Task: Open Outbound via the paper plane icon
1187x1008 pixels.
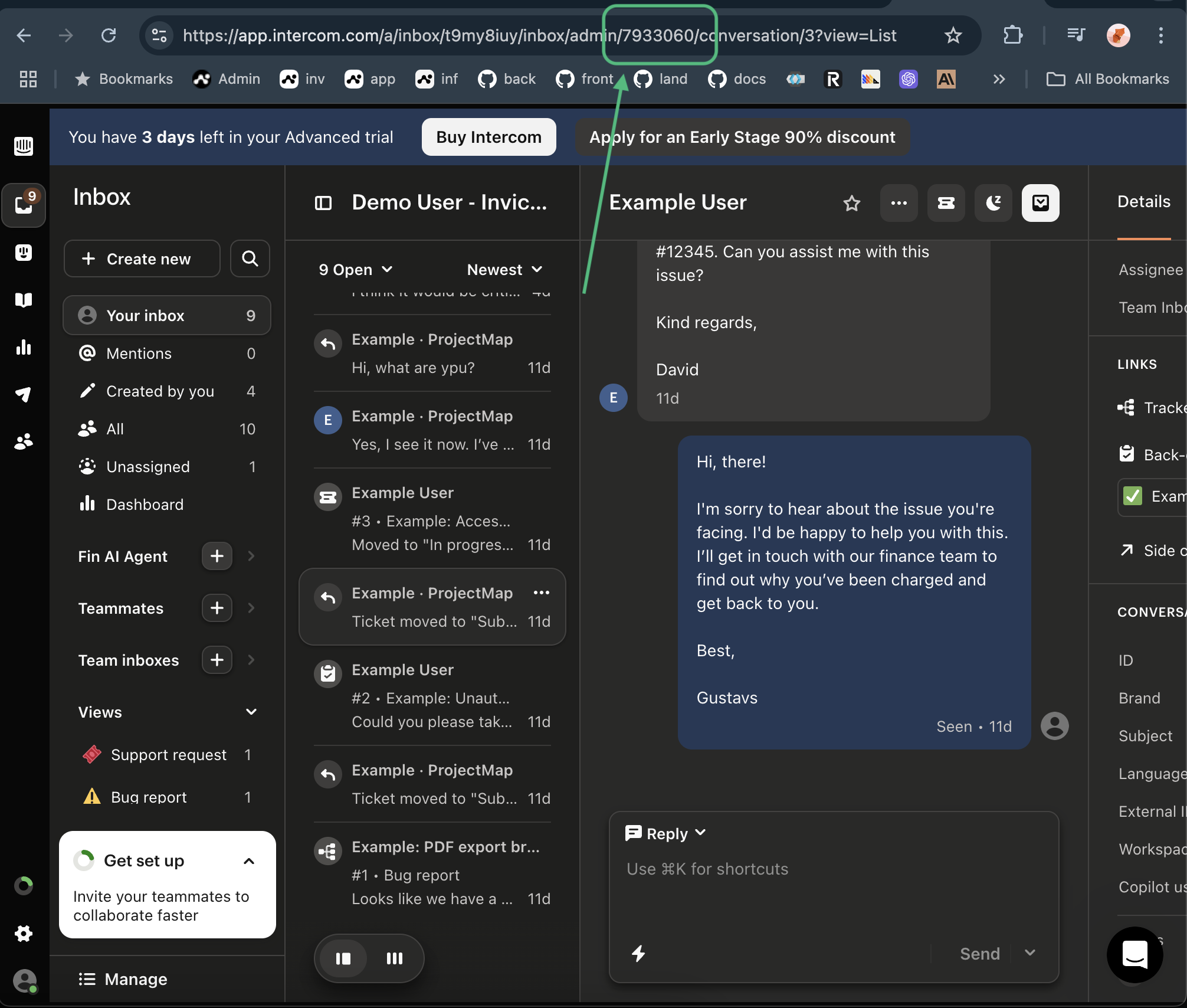Action: 24,394
